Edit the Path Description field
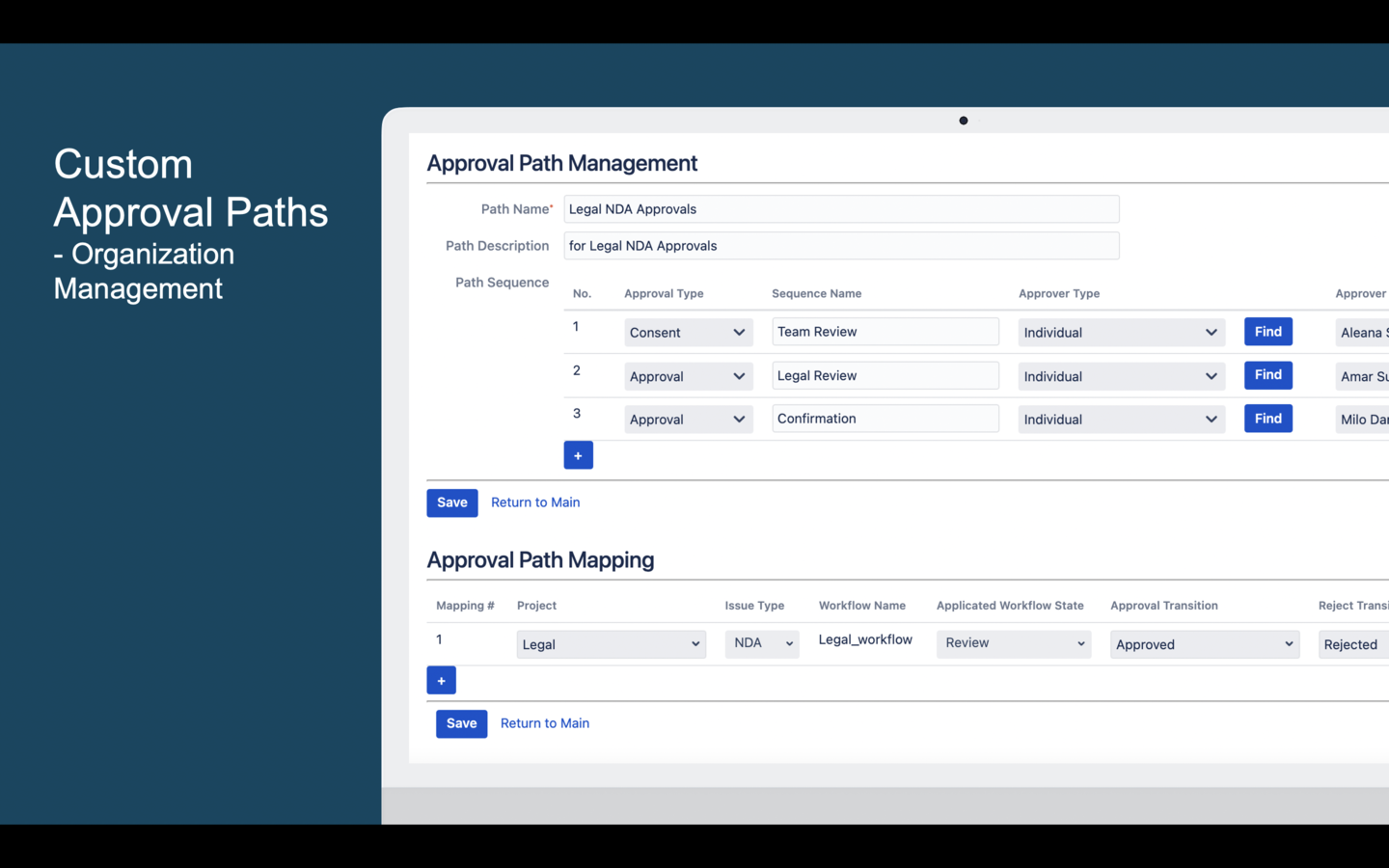The width and height of the screenshot is (1389, 868). click(x=841, y=246)
